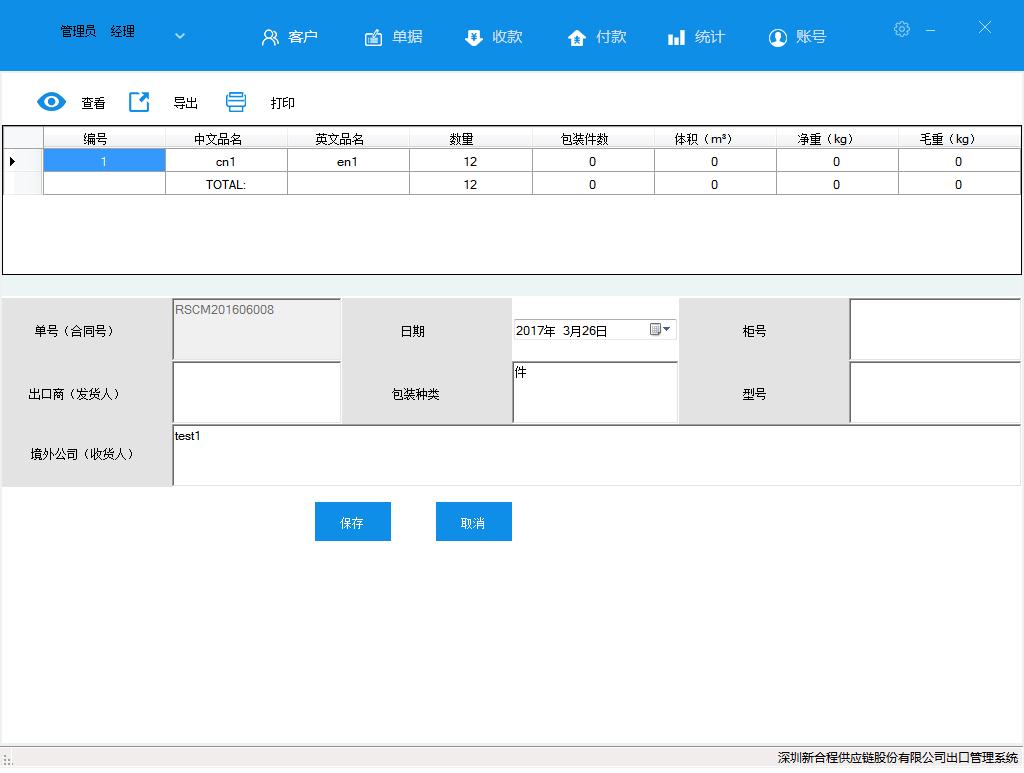Click the 导出 export text button

coord(185,103)
